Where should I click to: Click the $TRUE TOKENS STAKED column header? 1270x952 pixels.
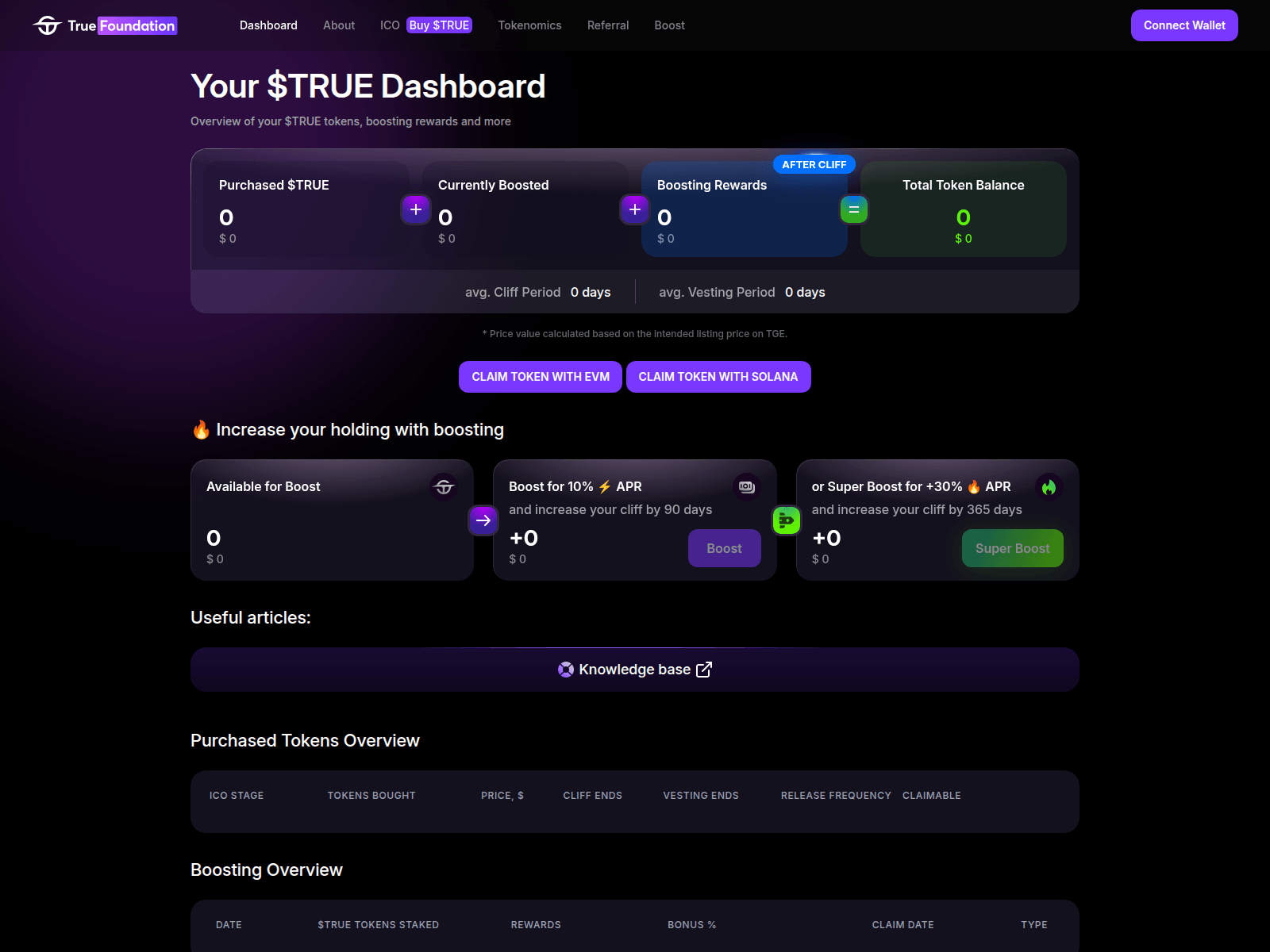point(379,925)
